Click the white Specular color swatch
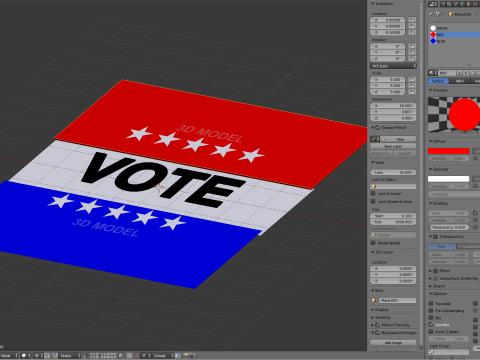480x360 pixels. pyautogui.click(x=449, y=179)
